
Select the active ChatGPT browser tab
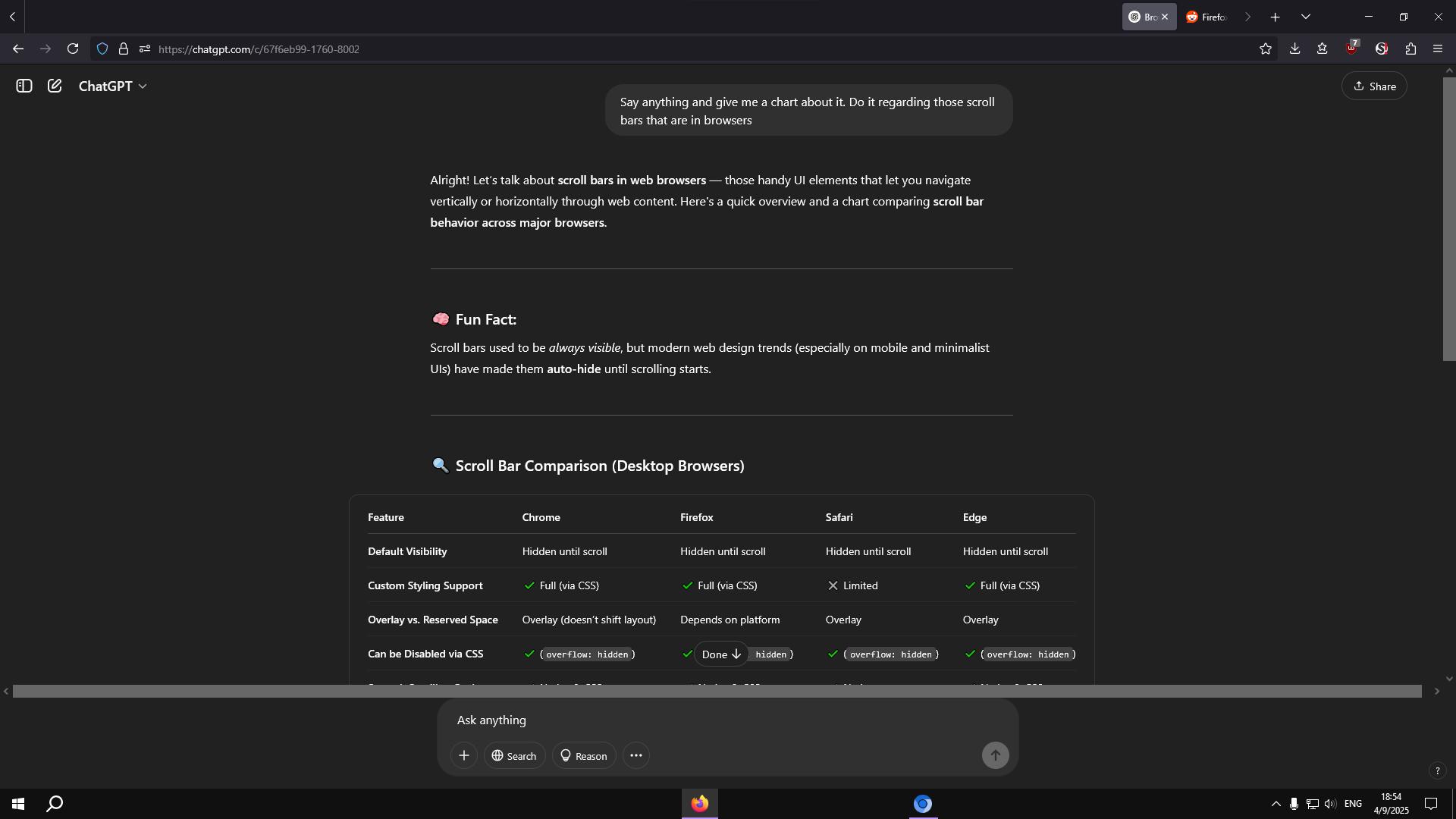pyautogui.click(x=1143, y=17)
